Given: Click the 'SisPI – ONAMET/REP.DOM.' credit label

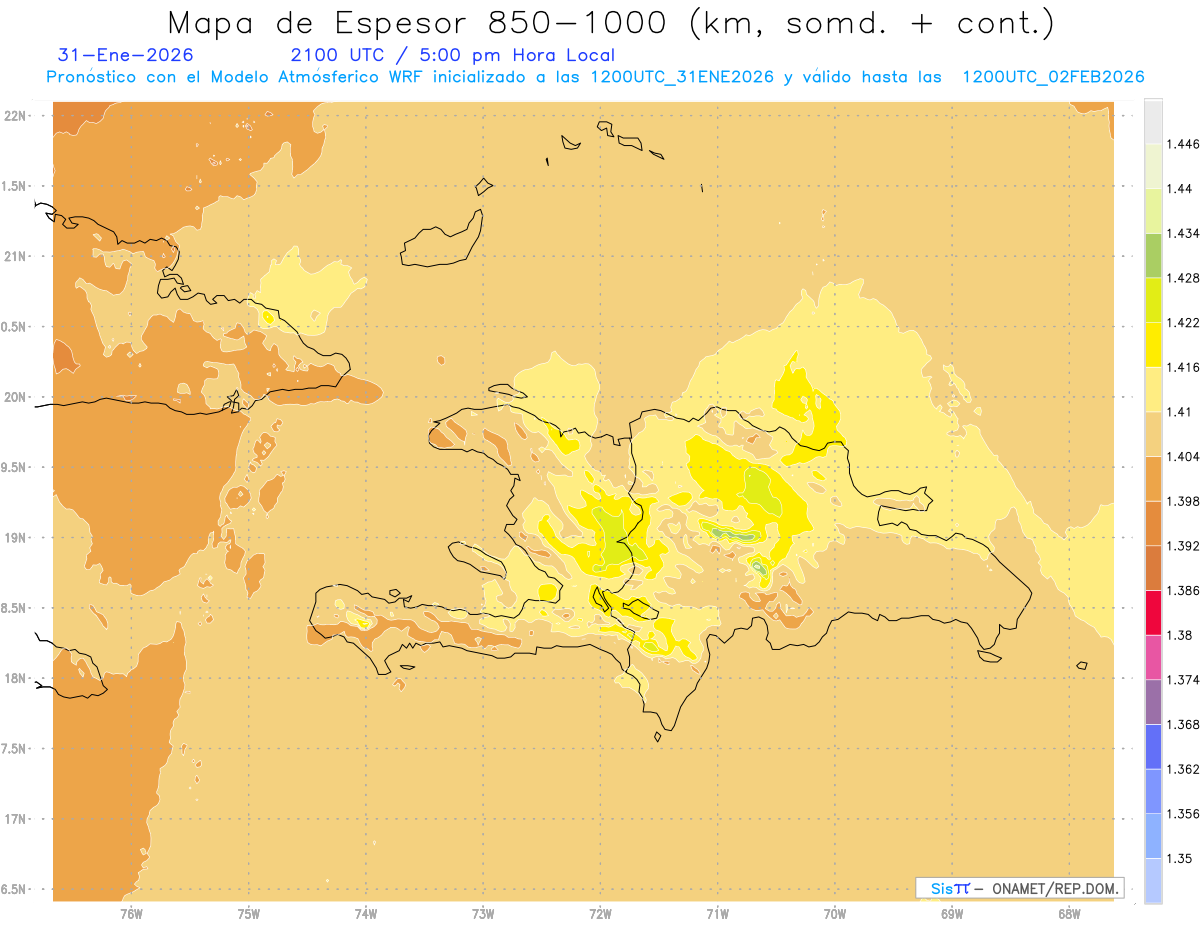Looking at the screenshot, I should point(1019,888).
